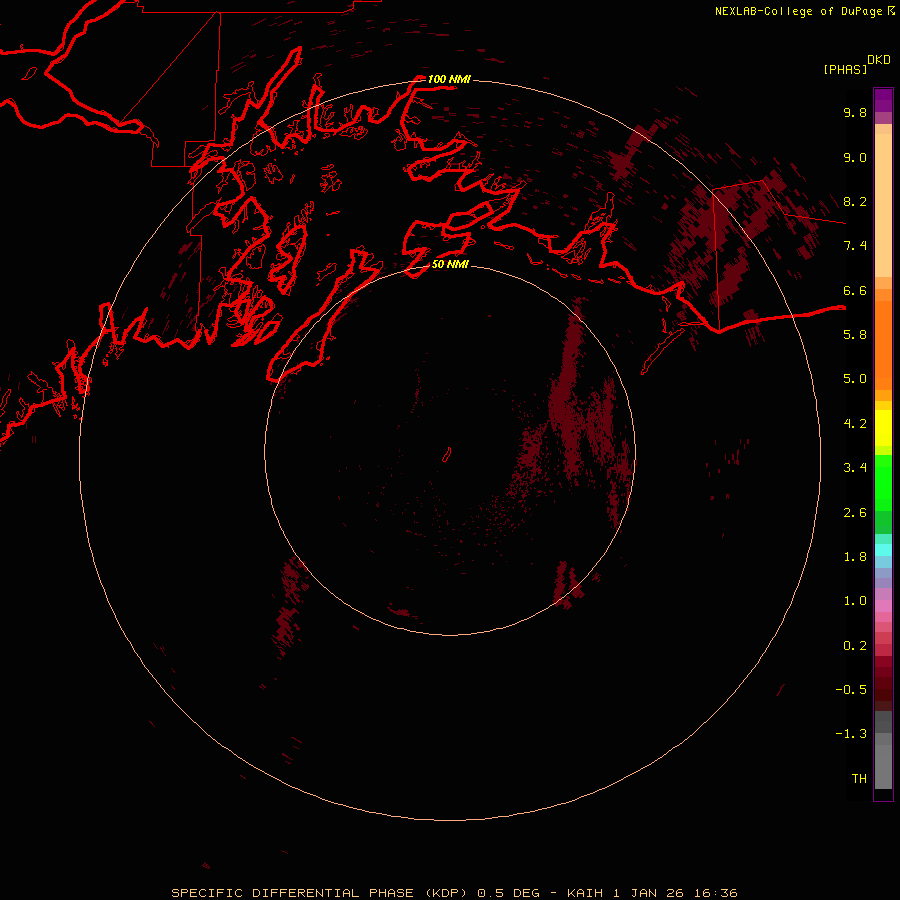The width and height of the screenshot is (900, 900).
Task: Click the 100 NMI range ring label
Action: tap(449, 79)
